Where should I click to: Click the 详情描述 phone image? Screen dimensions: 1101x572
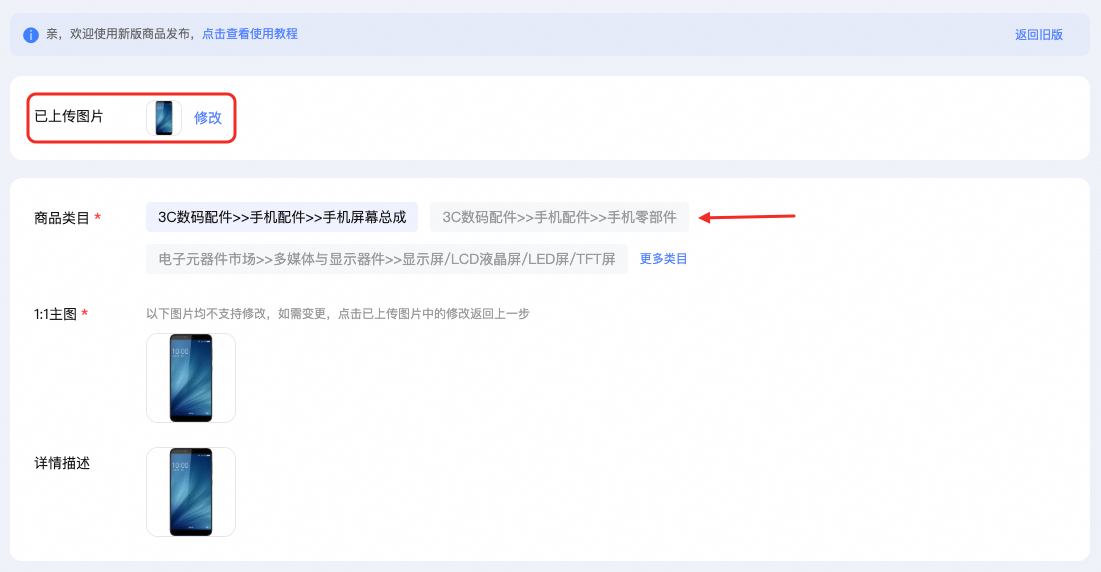coord(191,492)
